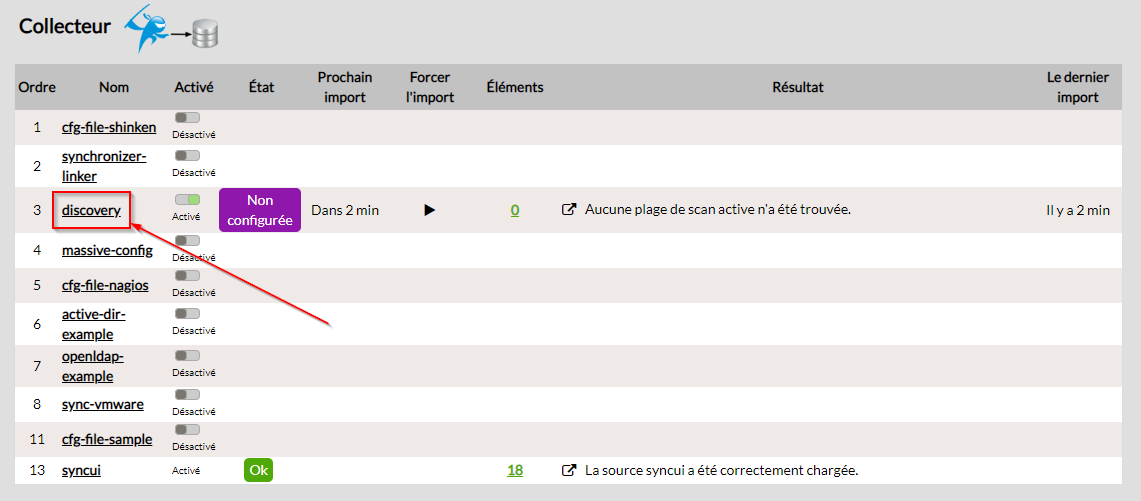Disable the discovery activation toggle
1141x501 pixels.
(x=187, y=200)
